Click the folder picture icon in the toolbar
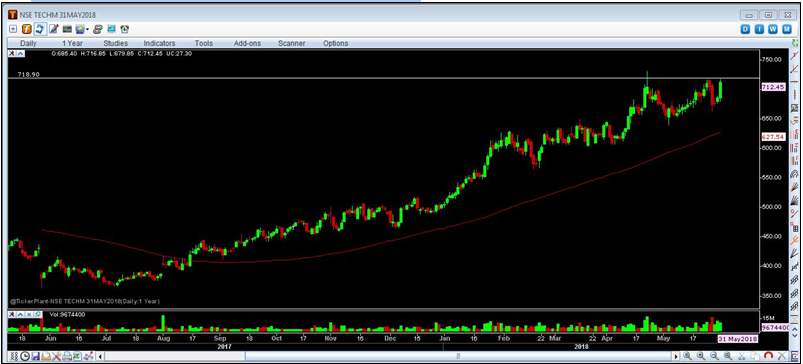 coord(80,30)
